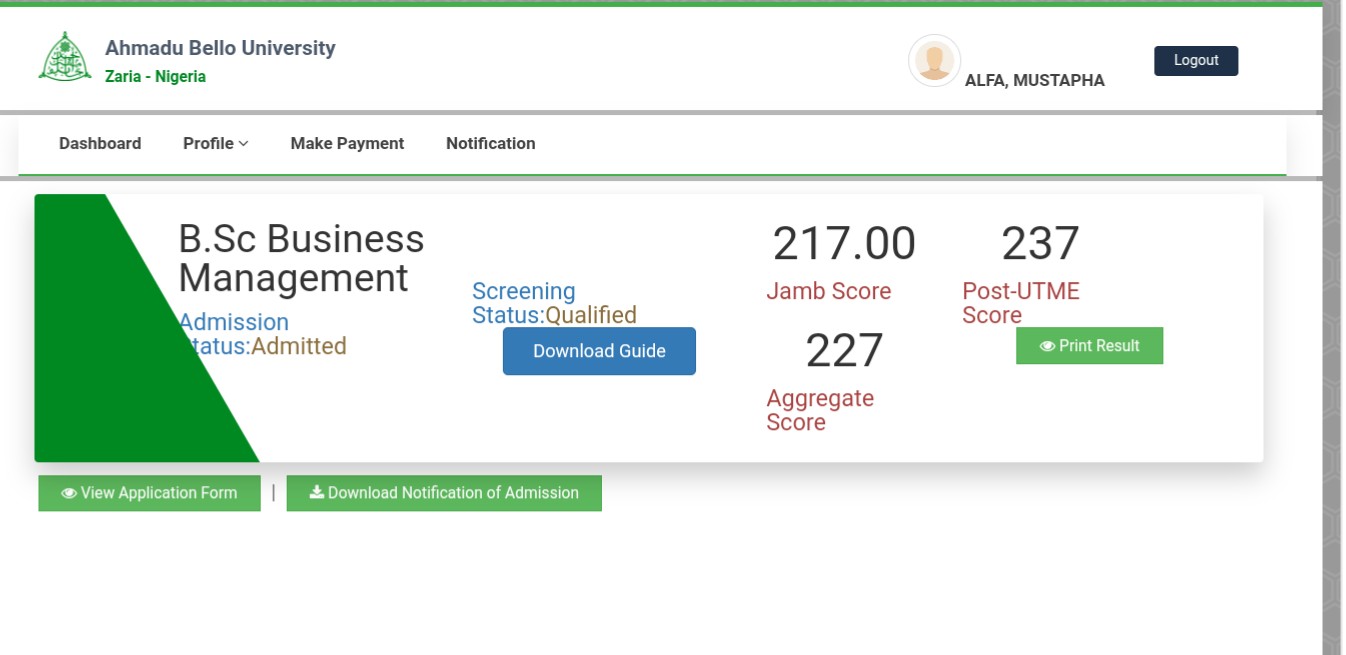Click the ALFA, MUSTAPHA username
The height and width of the screenshot is (655, 1346).
coord(1034,81)
